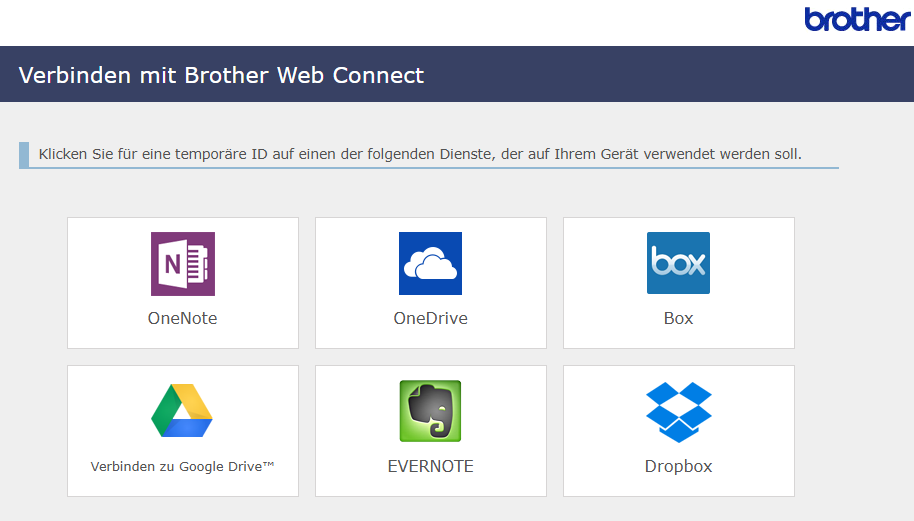Select the Dropbox open-box icon
The width and height of the screenshot is (914, 521).
click(679, 412)
